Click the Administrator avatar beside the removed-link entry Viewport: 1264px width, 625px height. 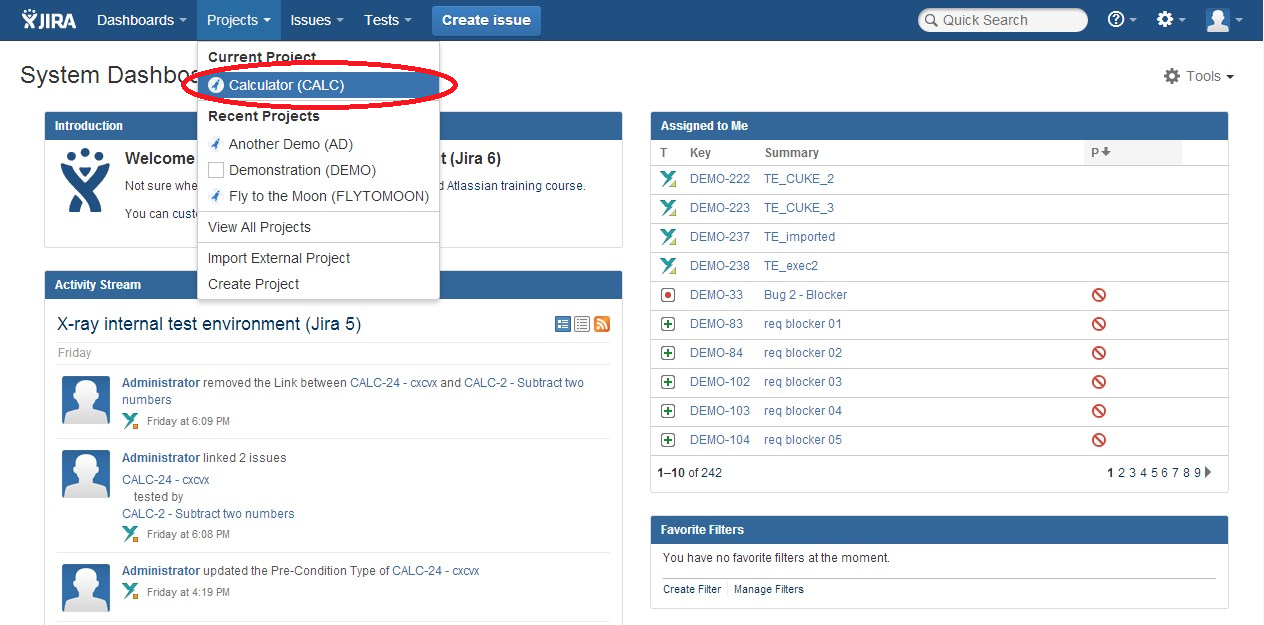[86, 400]
